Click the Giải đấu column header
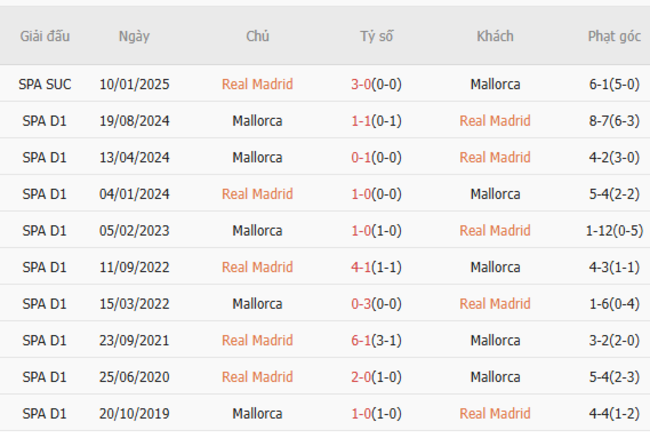Image resolution: width=650 pixels, height=438 pixels. click(44, 36)
